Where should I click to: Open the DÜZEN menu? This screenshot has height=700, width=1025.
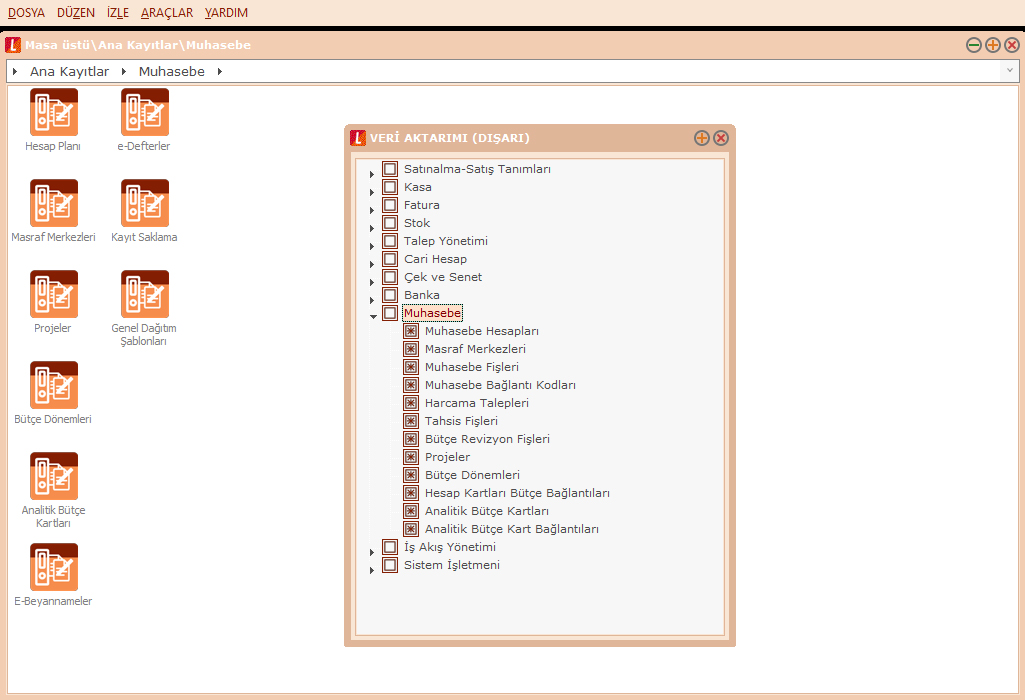(76, 13)
